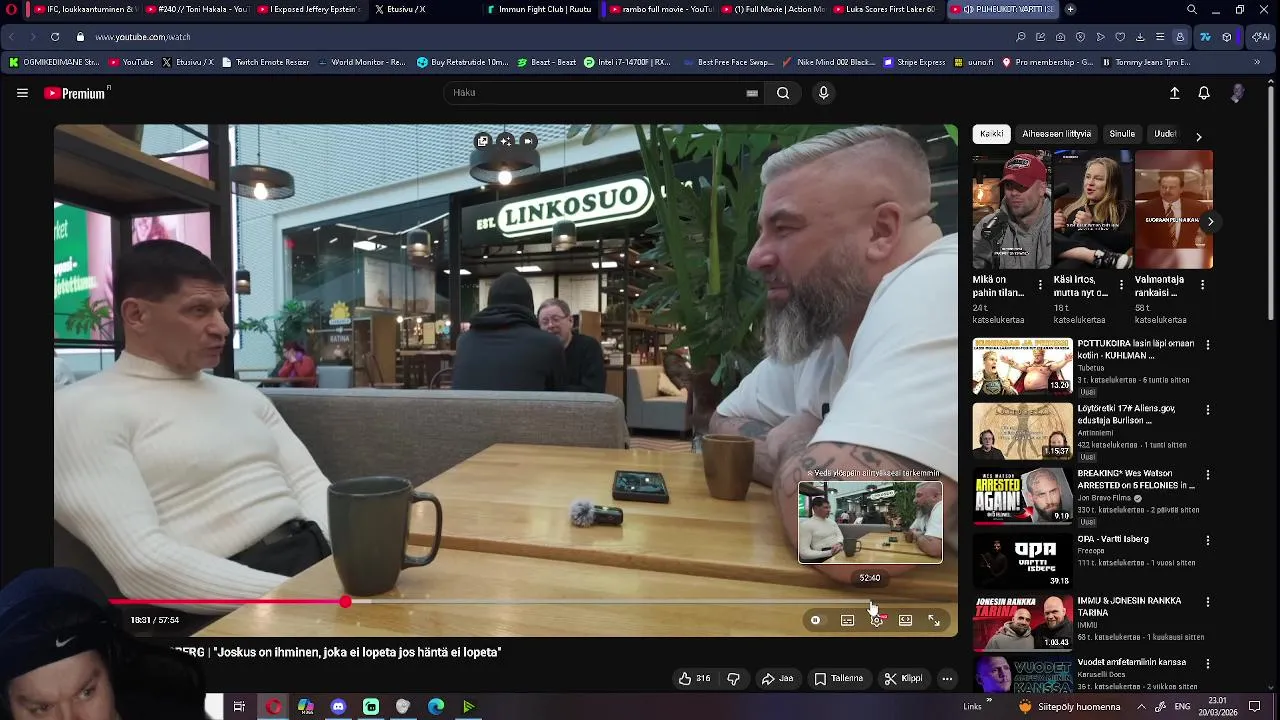Open Opera GX from the taskbar
The image size is (1280, 720).
tap(273, 707)
